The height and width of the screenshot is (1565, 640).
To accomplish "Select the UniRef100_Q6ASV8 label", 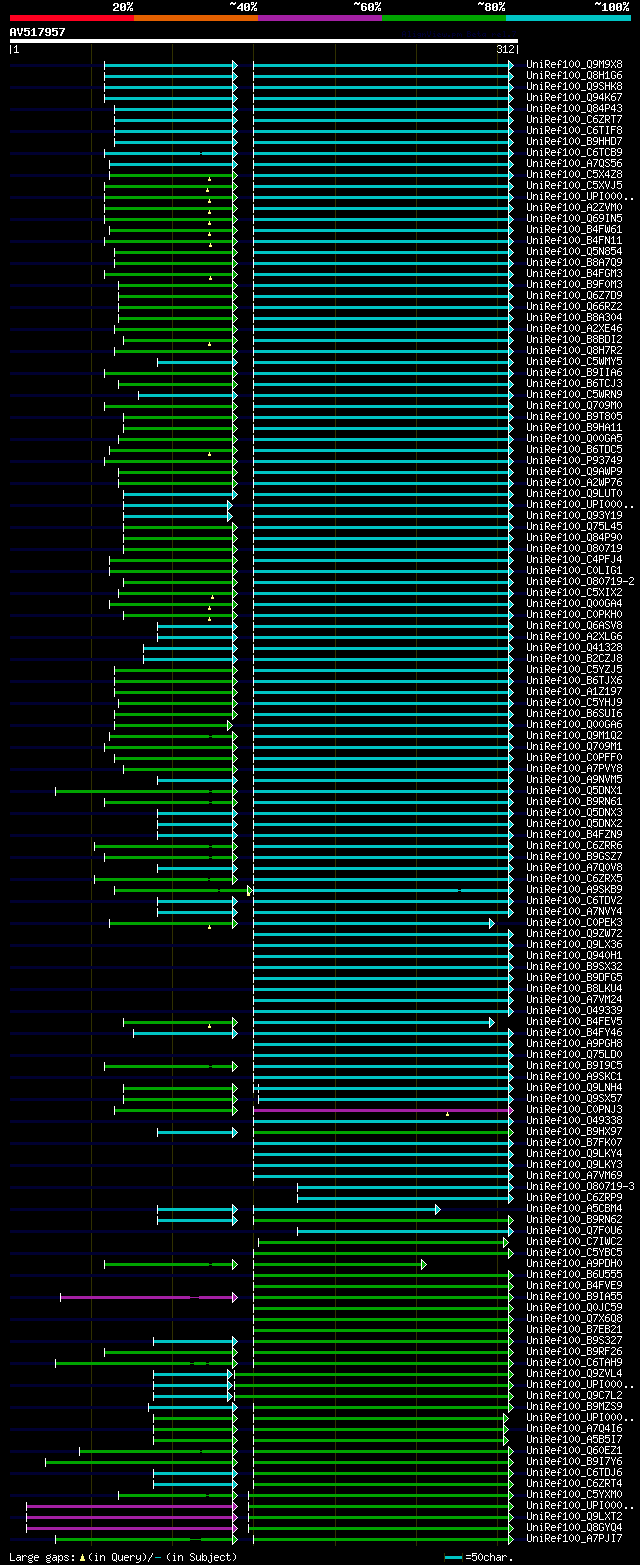I will point(574,625).
